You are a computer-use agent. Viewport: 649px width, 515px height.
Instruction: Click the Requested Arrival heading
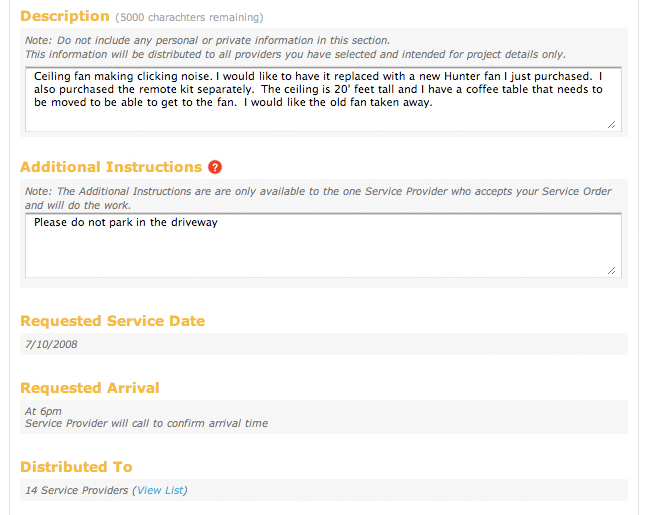[90, 388]
